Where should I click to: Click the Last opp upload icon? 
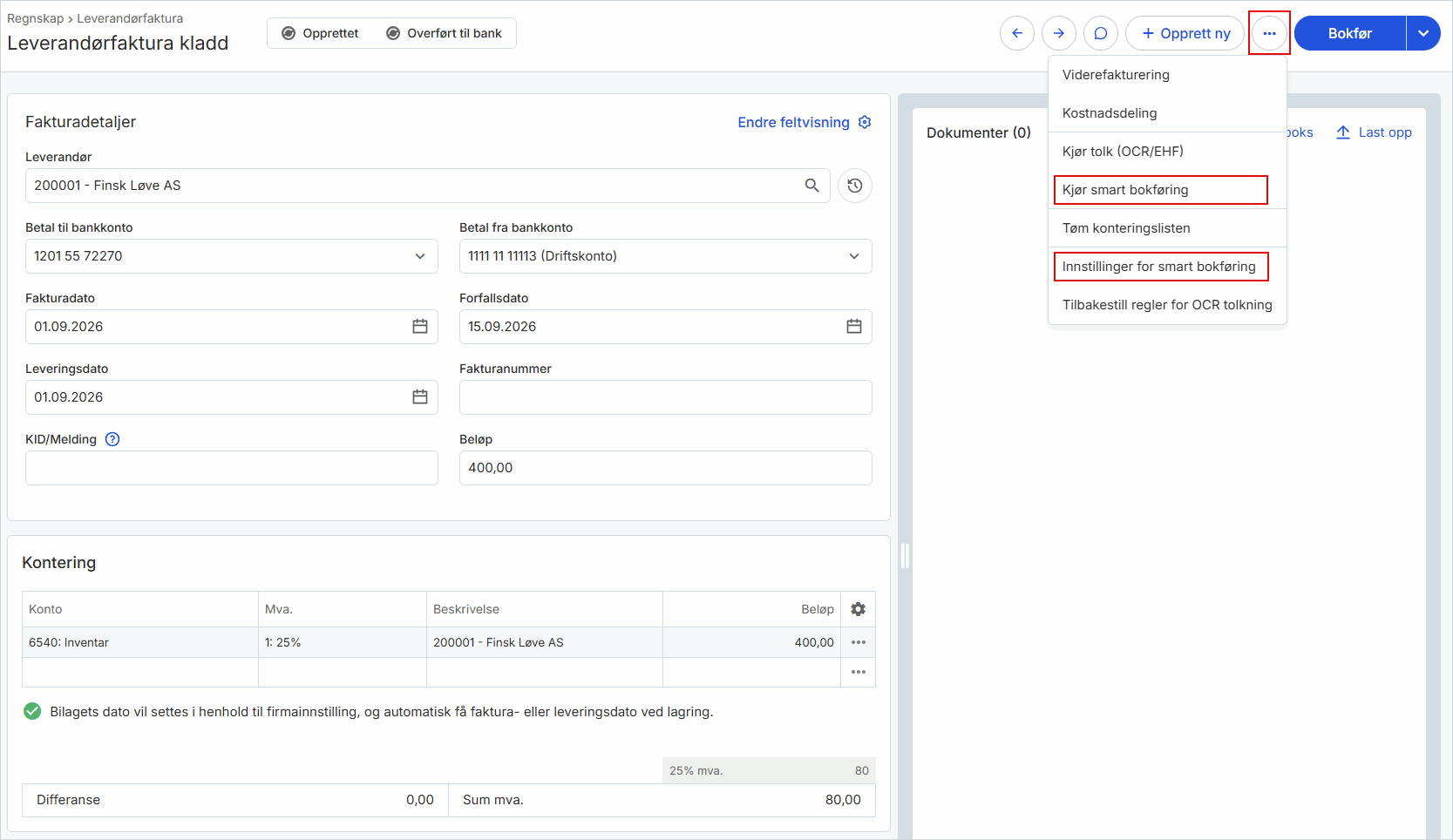coord(1343,132)
